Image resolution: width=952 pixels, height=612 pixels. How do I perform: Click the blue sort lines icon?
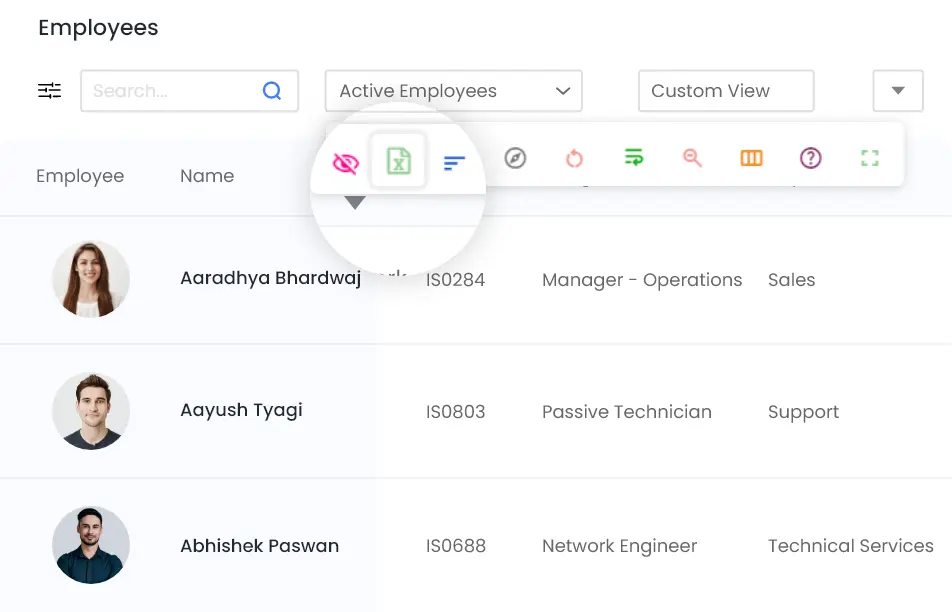(454, 162)
